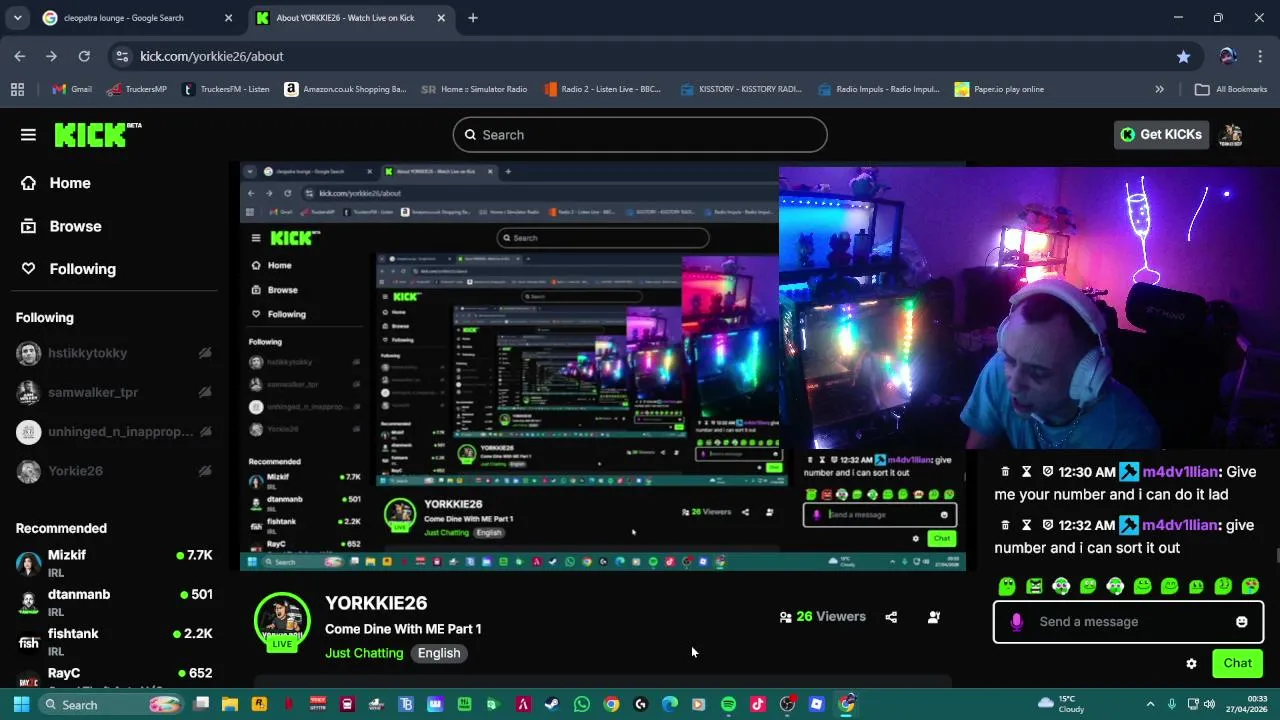The height and width of the screenshot is (720, 1280).
Task: Open the Kick user profile avatar menu
Action: pos(1232,135)
